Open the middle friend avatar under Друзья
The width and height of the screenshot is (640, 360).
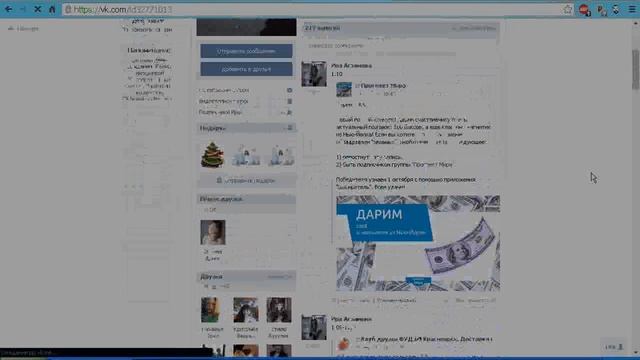click(x=246, y=310)
